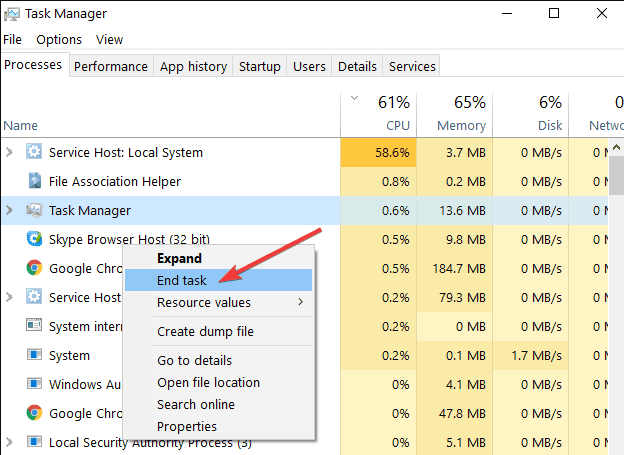This screenshot has width=624, height=455.
Task: Click the System process icon
Action: click(34, 355)
